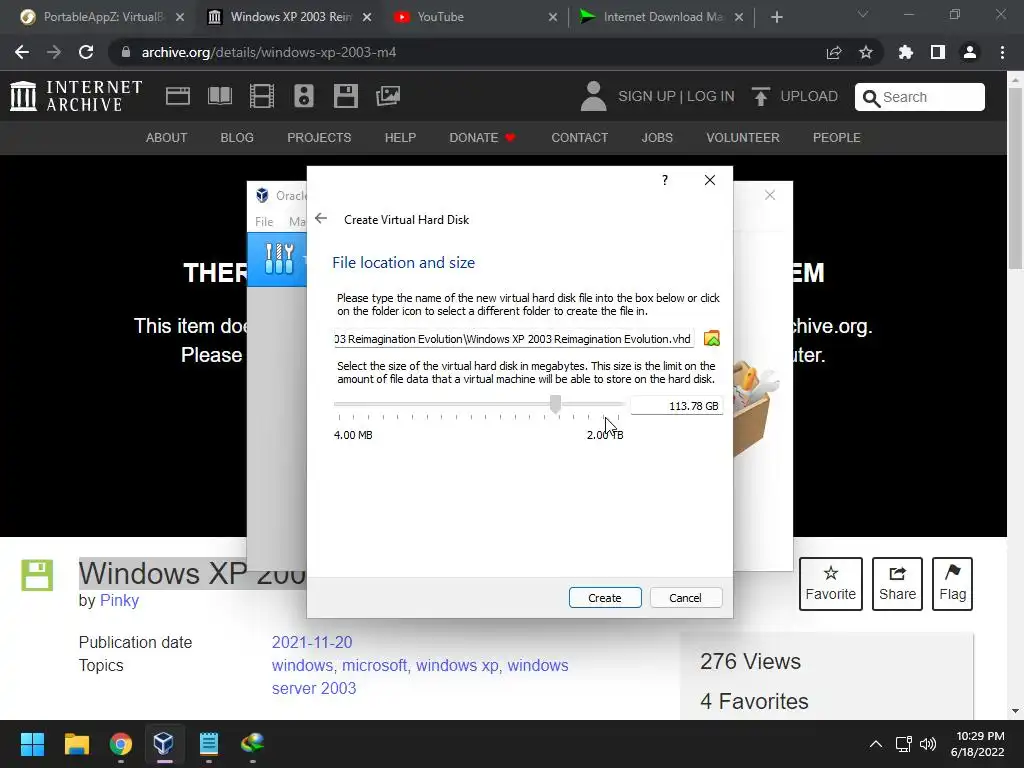The height and width of the screenshot is (768, 1024).
Task: Click the Share button
Action: (897, 584)
